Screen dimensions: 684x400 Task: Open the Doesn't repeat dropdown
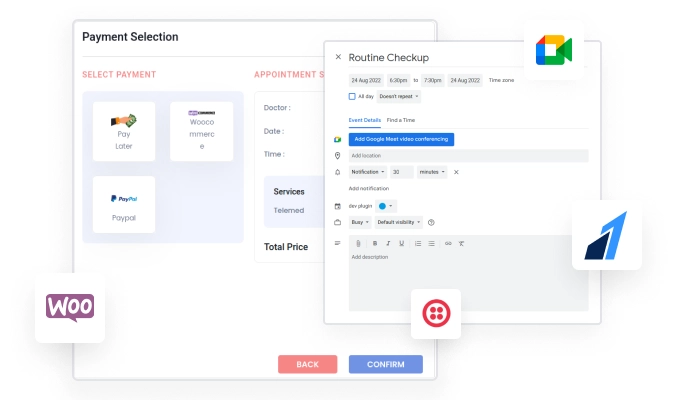click(399, 96)
